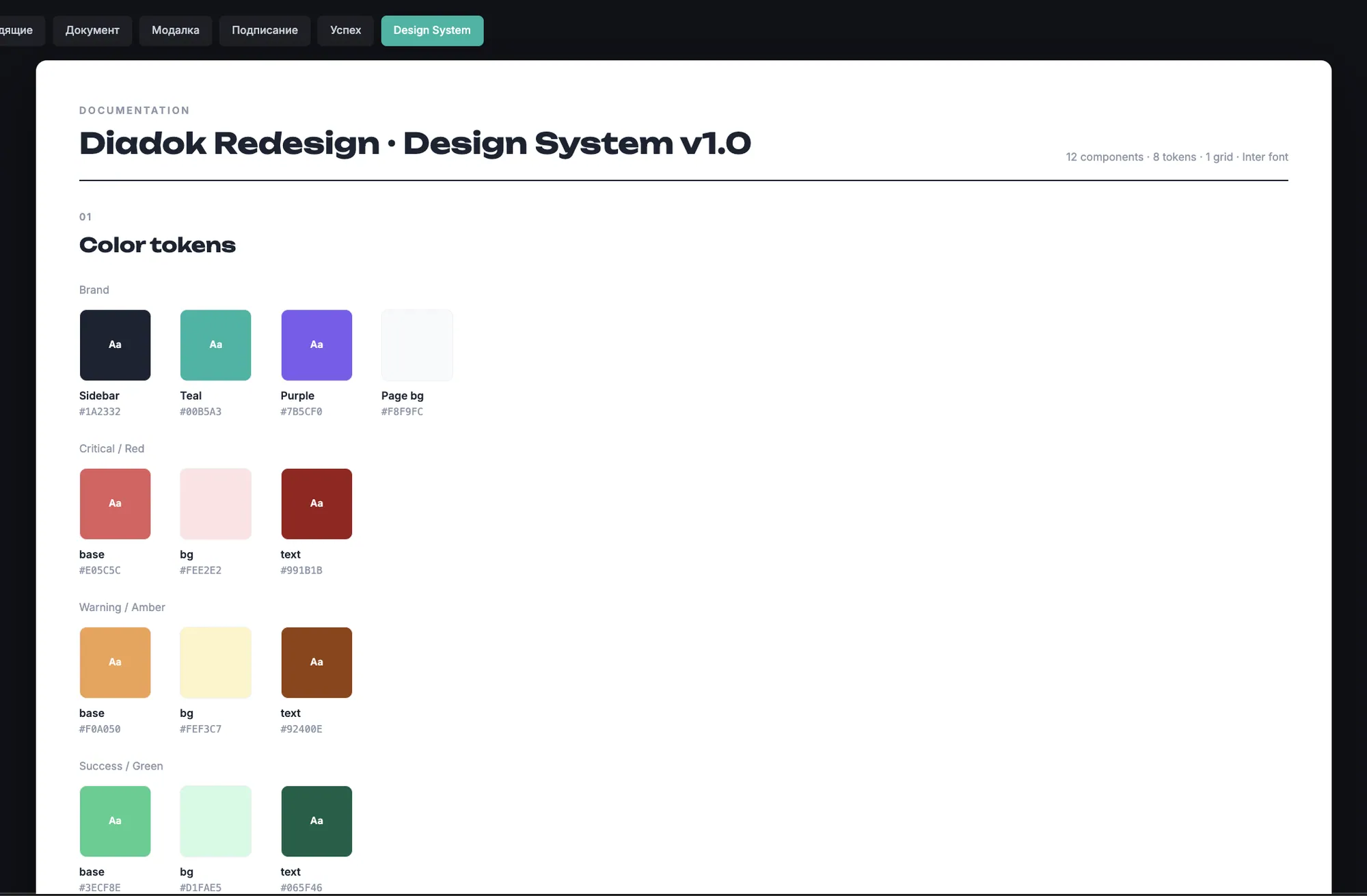Viewport: 1367px width, 896px height.
Task: Click the Success bg #D1FAE5 swatch
Action: tap(215, 821)
